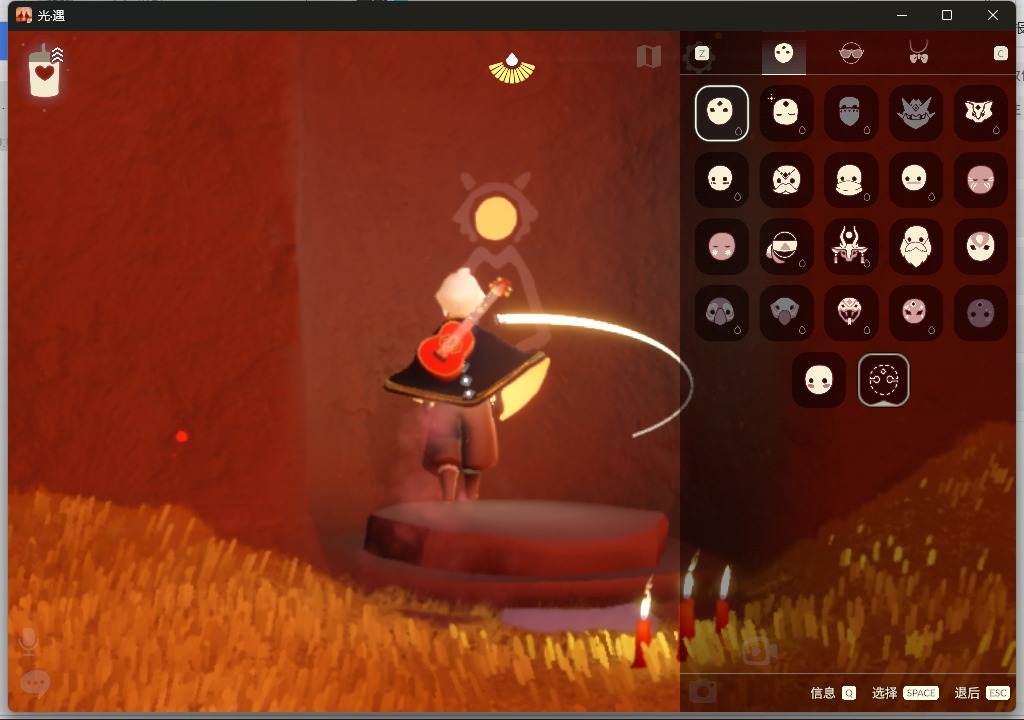Viewport: 1024px width, 720px height.
Task: Click the 信息 Q info button
Action: pos(833,693)
